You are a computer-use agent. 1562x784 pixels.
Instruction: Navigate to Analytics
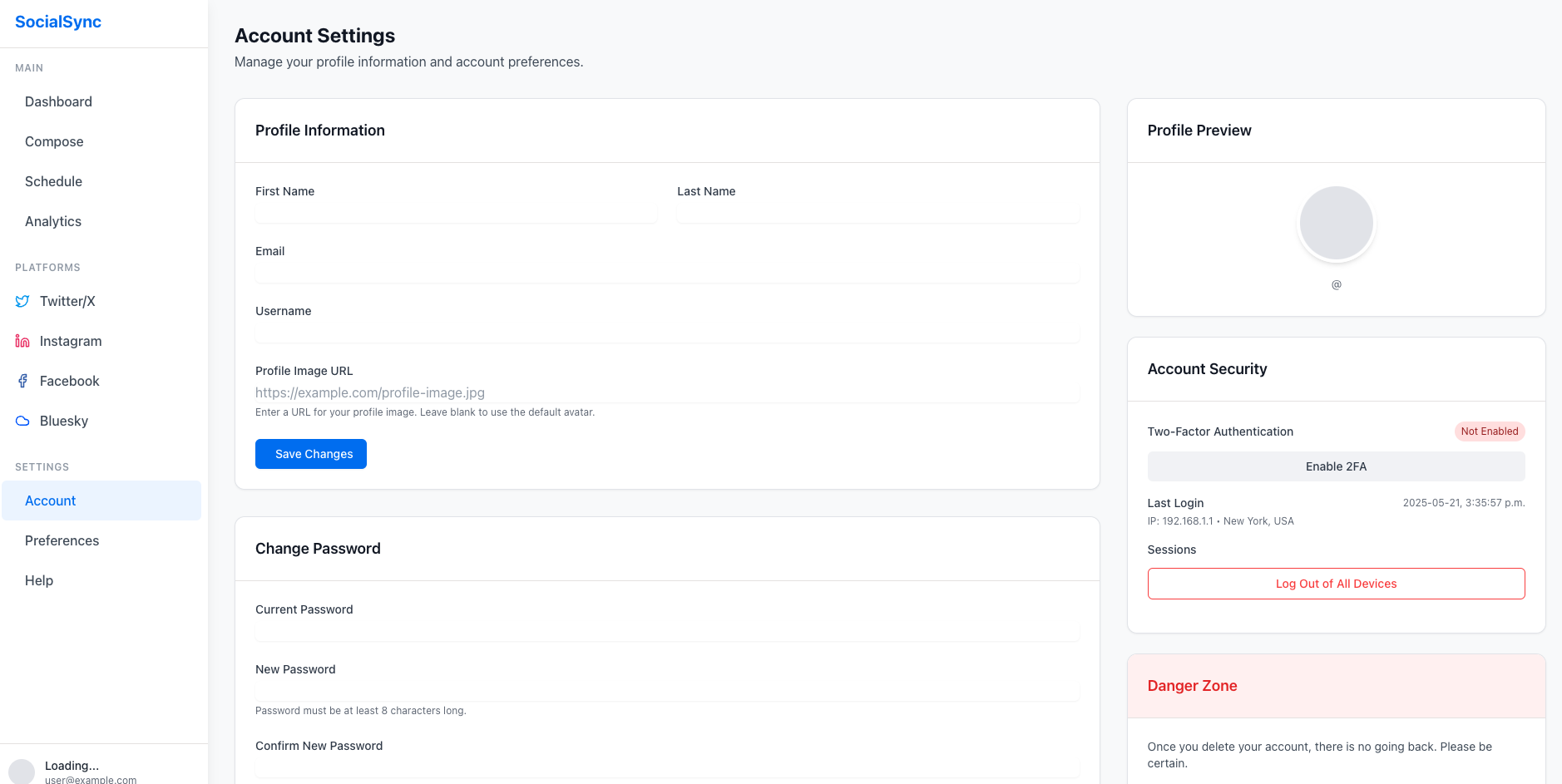[52, 221]
